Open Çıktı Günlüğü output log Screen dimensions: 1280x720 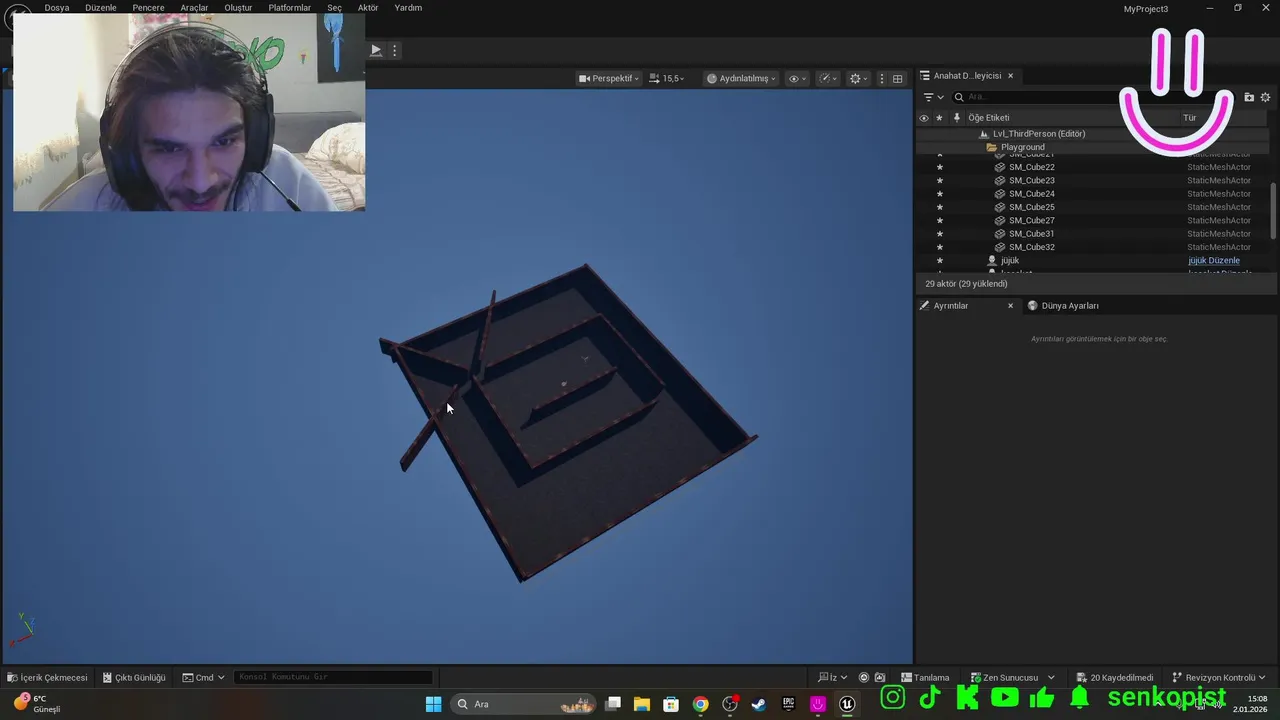pos(133,677)
